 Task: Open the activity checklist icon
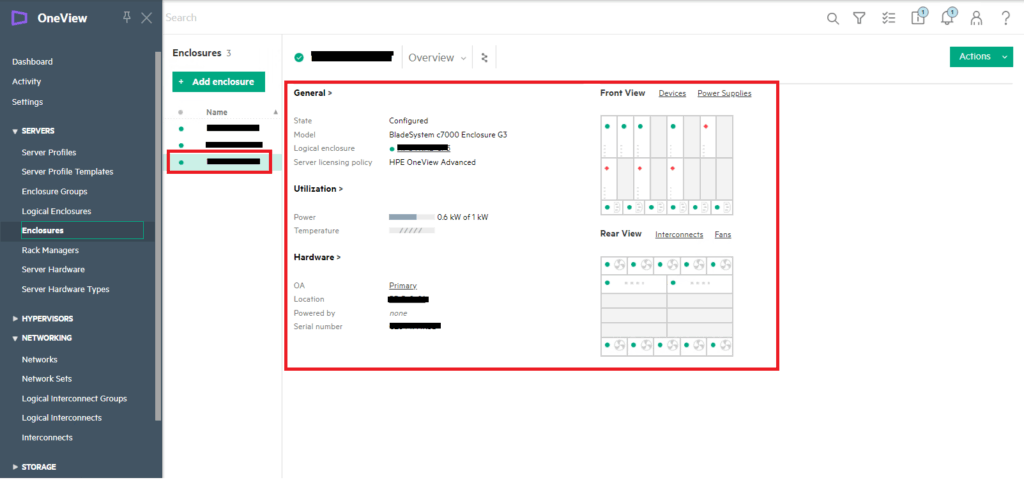[x=888, y=18]
